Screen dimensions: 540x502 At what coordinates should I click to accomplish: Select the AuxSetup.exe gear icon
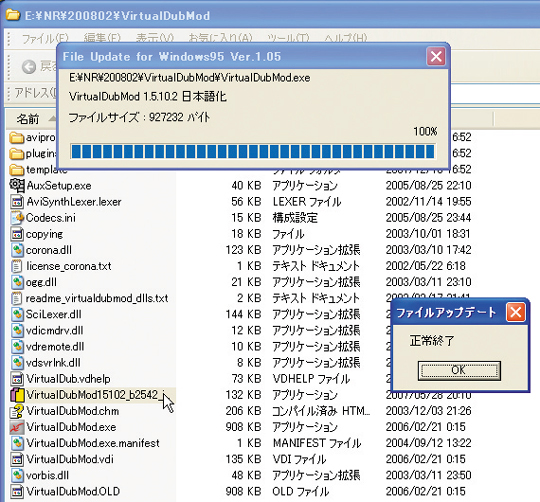17,186
